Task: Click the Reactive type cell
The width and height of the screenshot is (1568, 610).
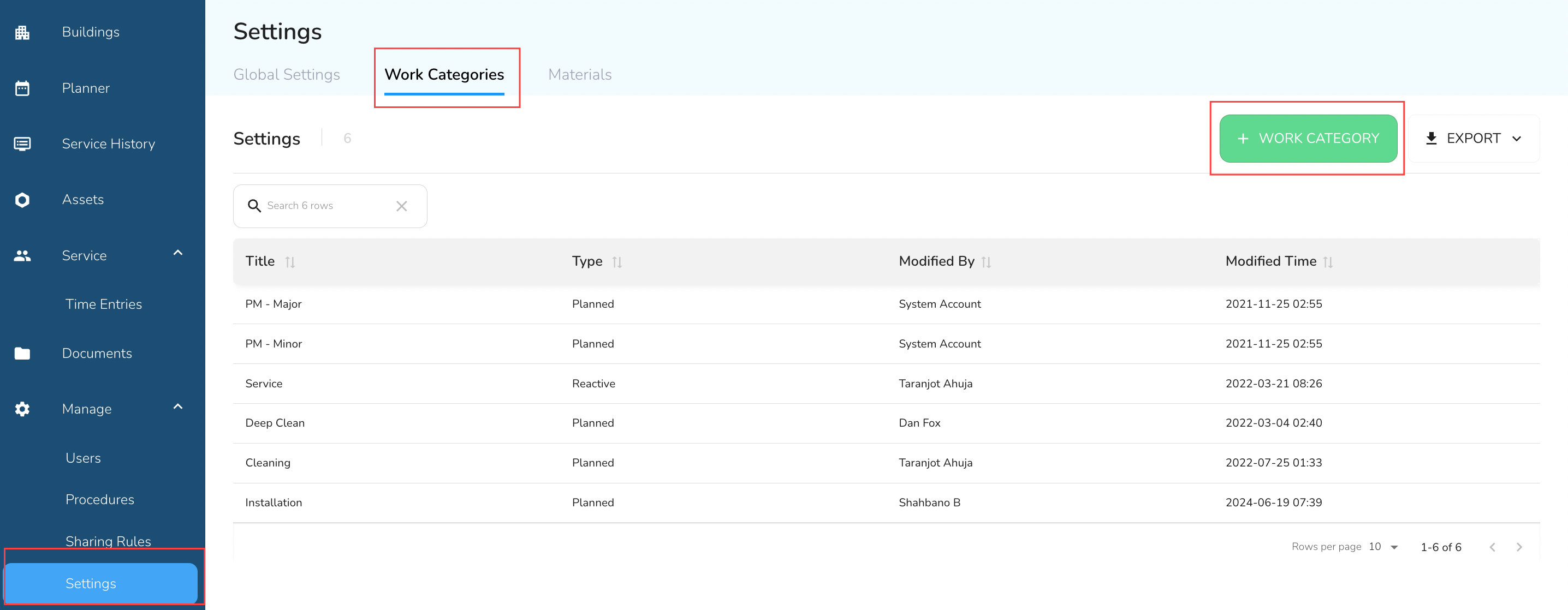Action: pyautogui.click(x=593, y=384)
